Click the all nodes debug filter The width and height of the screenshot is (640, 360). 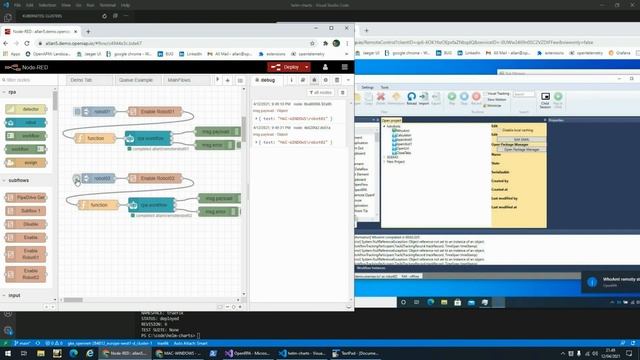point(321,93)
